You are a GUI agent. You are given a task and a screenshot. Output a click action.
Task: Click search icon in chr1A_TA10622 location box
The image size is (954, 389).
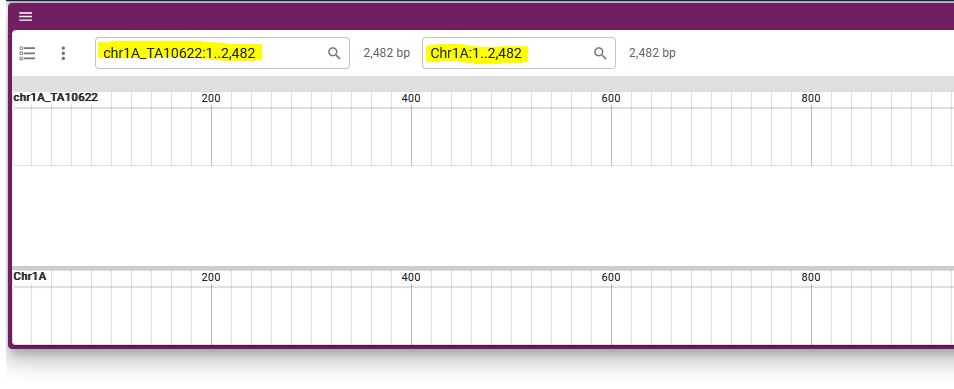[334, 53]
